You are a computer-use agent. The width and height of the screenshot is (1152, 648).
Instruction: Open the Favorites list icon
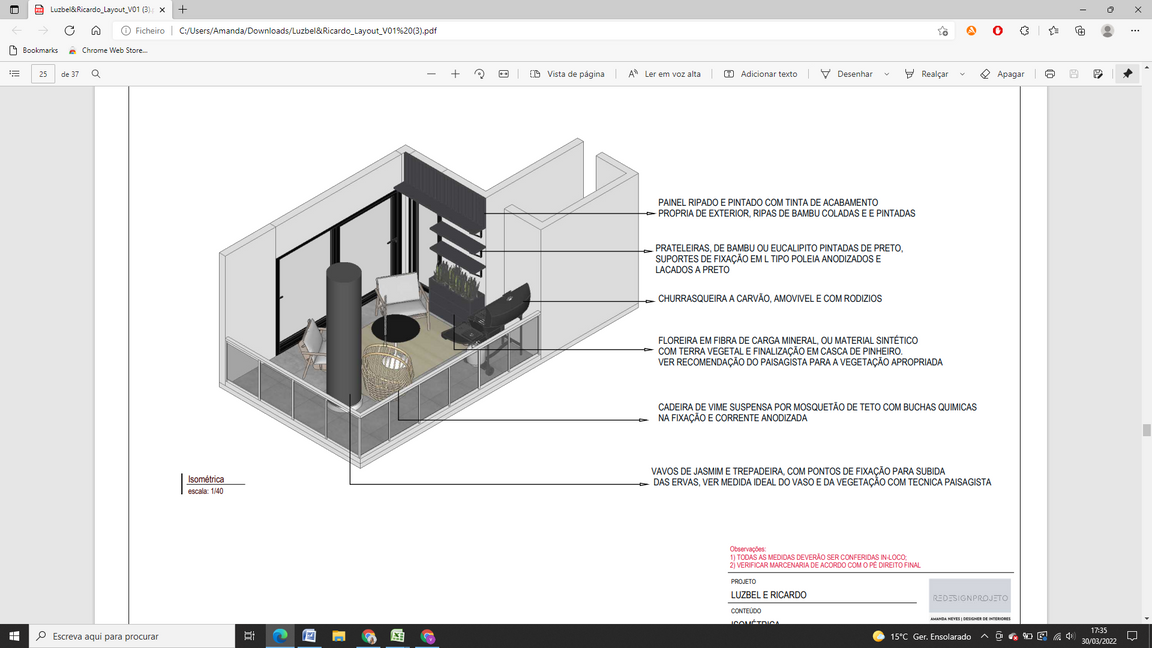[x=1054, y=31]
